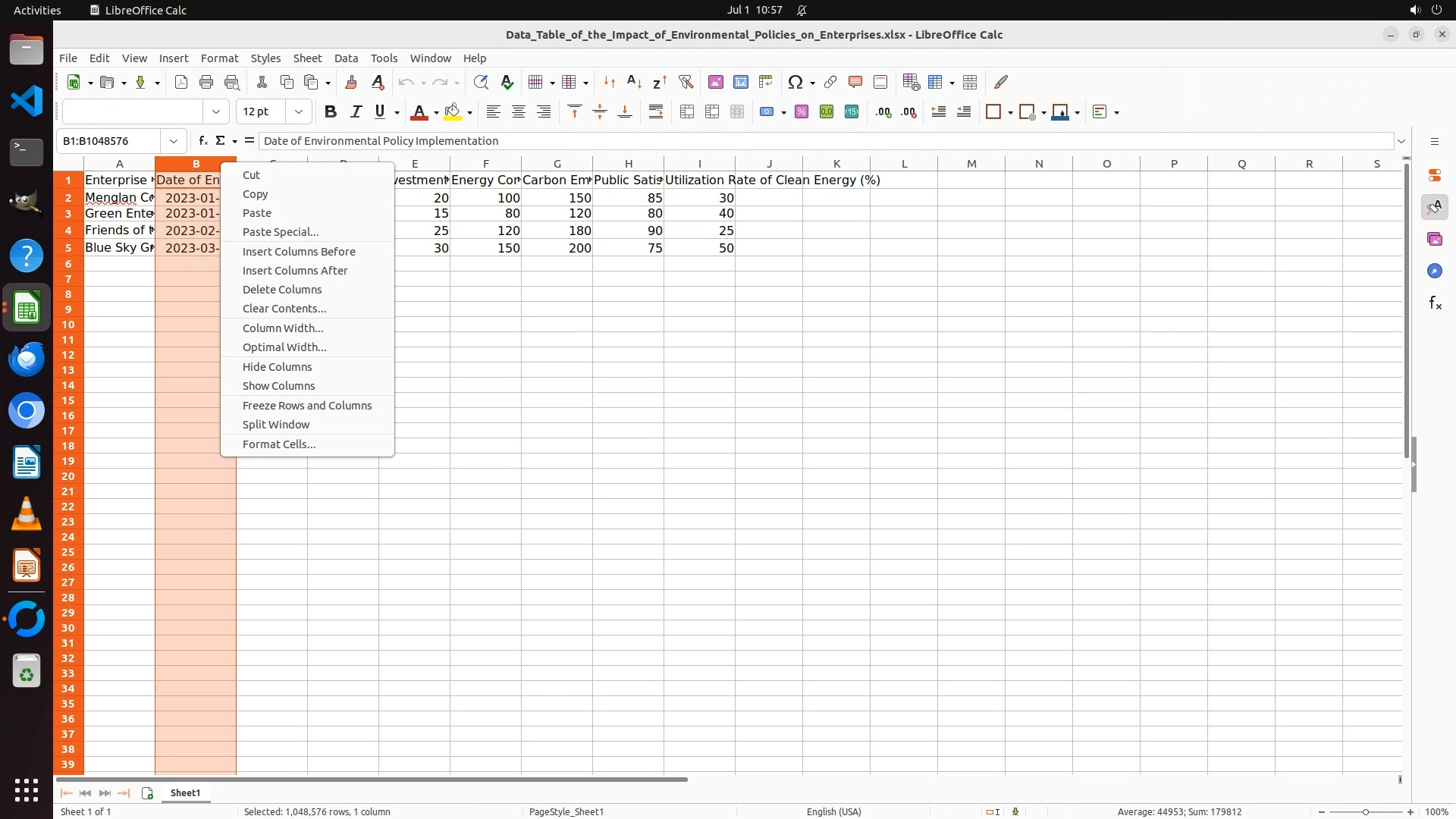Click the Insert Chart icon
Viewport: 1456px width, 819px height.
pyautogui.click(x=740, y=82)
